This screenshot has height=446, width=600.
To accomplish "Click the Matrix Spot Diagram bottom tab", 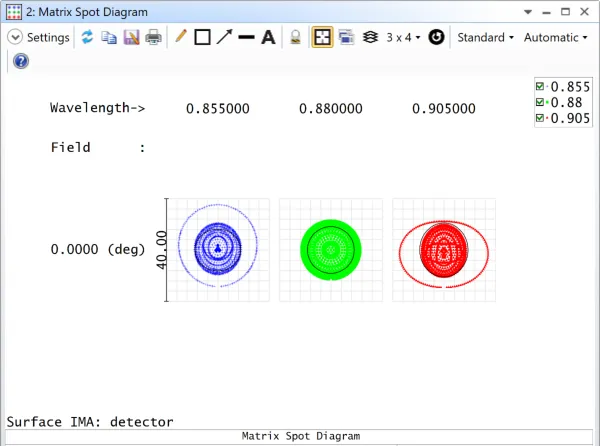I will coord(300,436).
